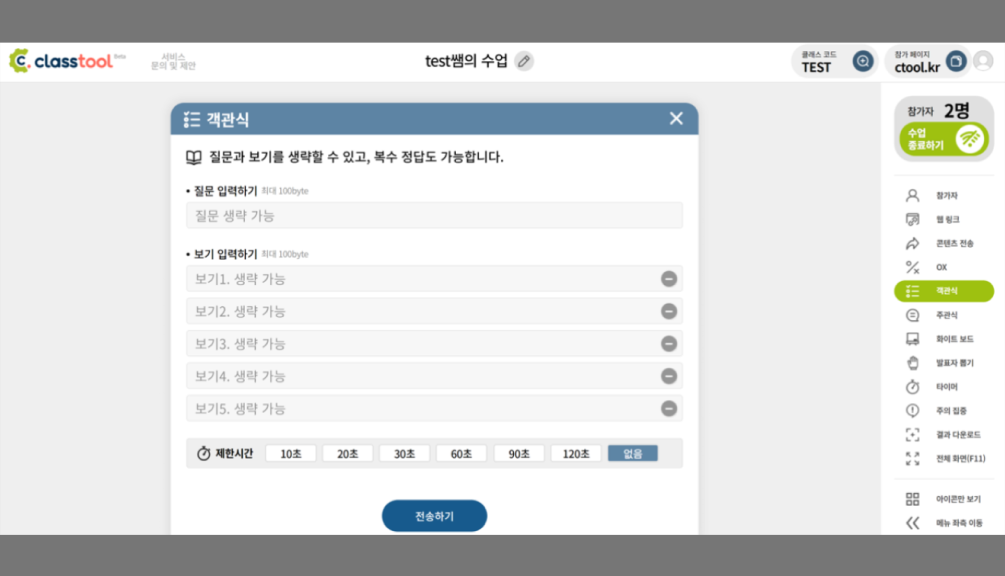This screenshot has width=1005, height=576.
Task: Remove answer option 보기1
Action: tap(669, 279)
